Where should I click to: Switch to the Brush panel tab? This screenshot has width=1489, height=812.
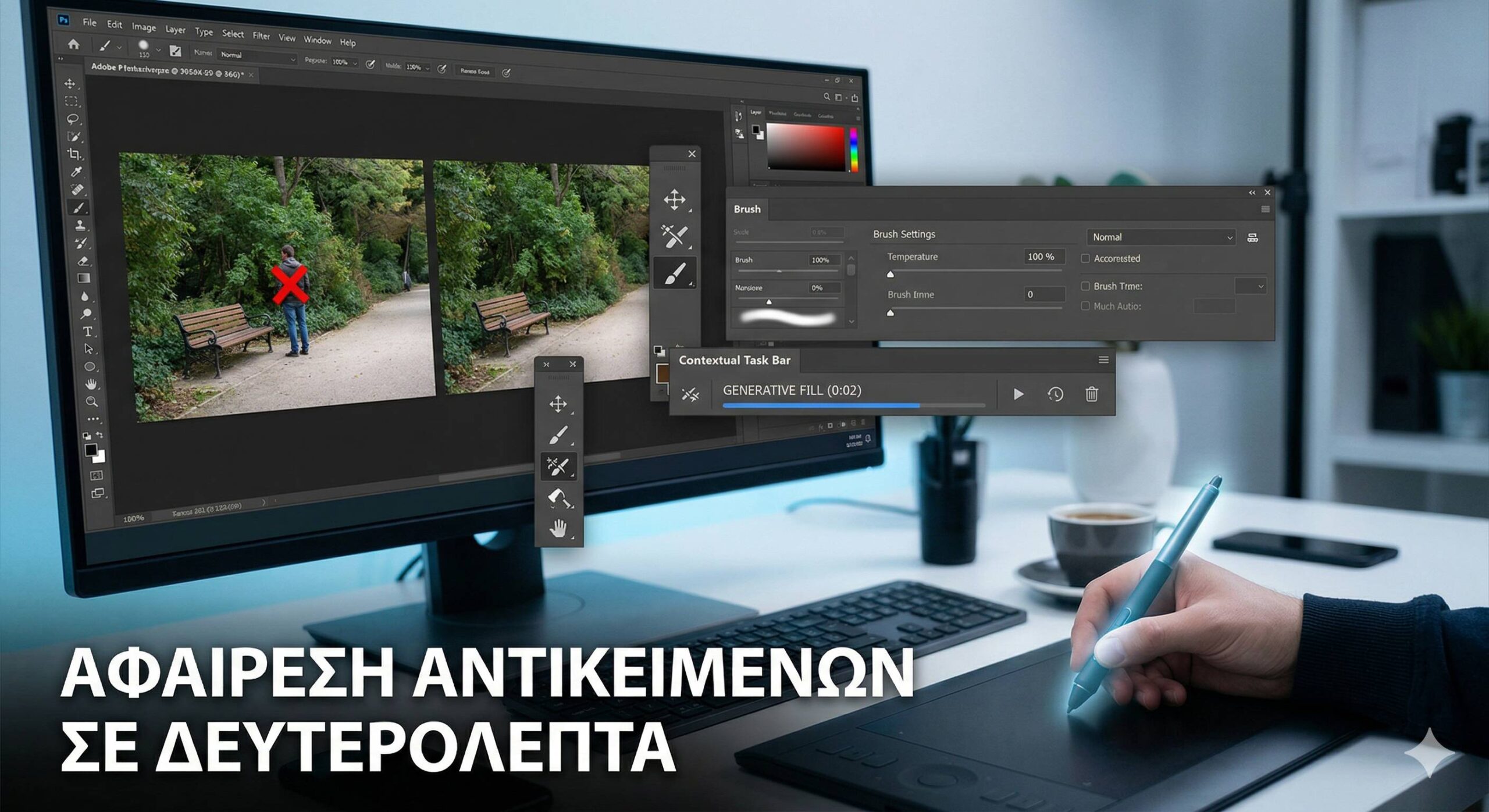747,209
